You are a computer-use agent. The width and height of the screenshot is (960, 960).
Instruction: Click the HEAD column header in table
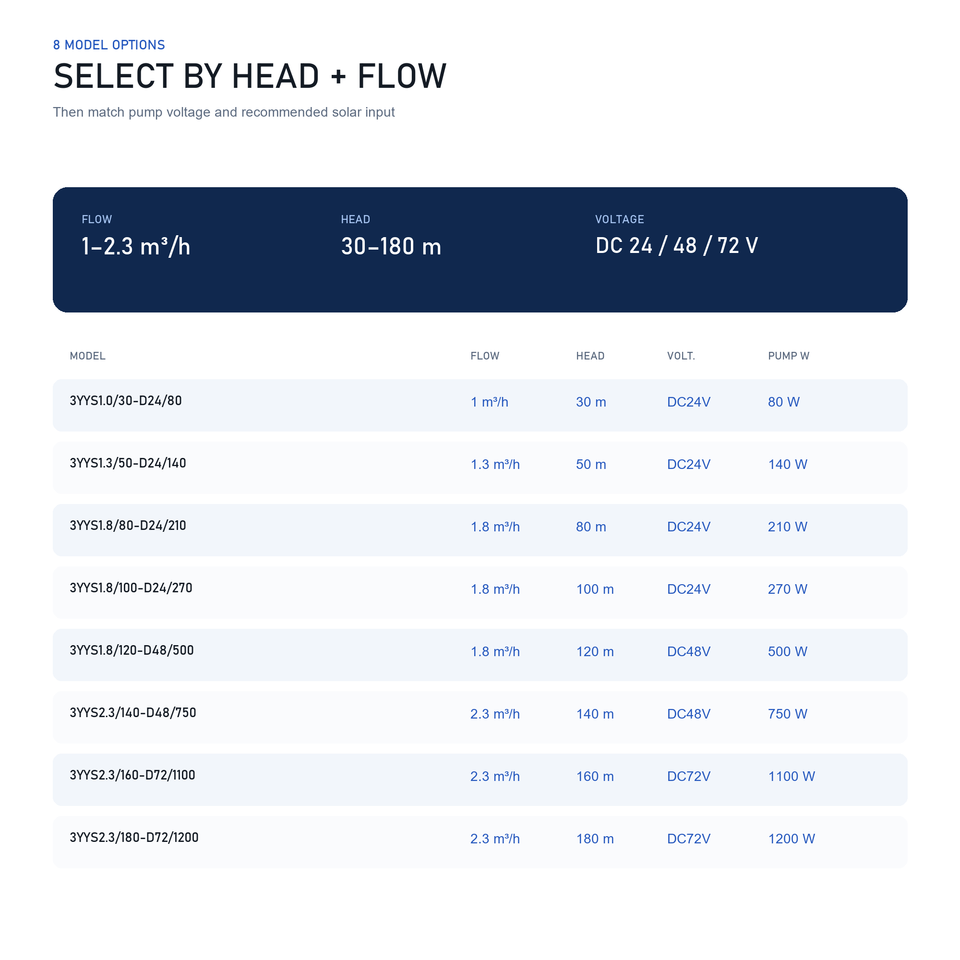[x=590, y=356]
